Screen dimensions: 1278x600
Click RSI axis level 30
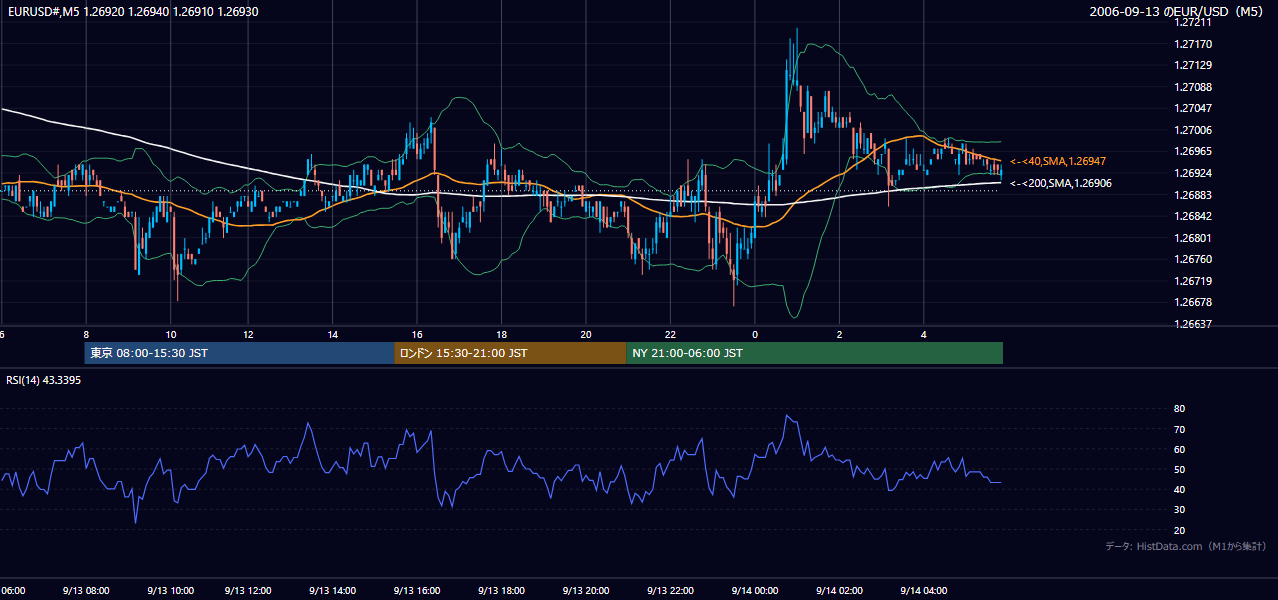pyautogui.click(x=1180, y=510)
